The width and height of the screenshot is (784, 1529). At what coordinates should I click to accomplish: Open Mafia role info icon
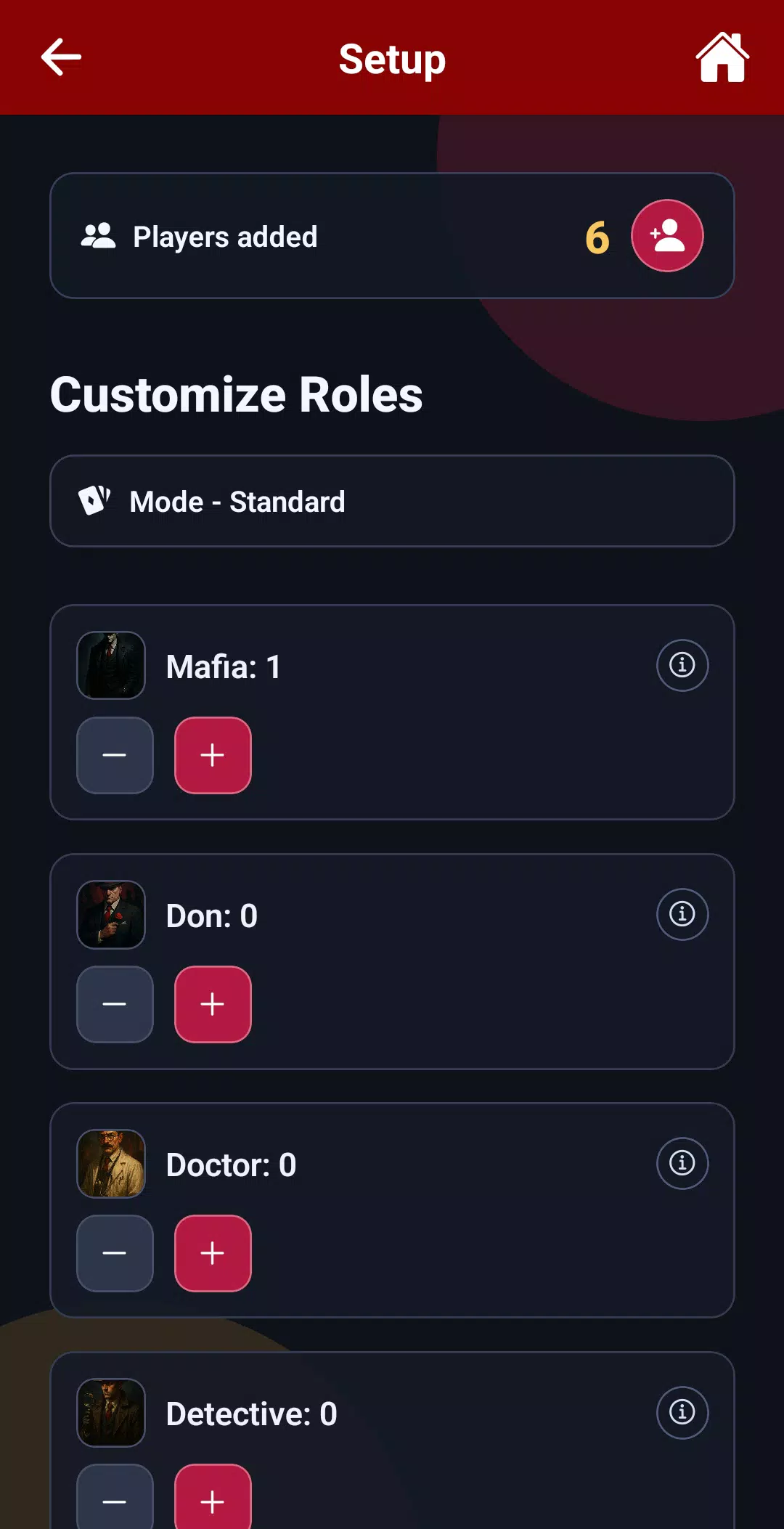pos(682,665)
